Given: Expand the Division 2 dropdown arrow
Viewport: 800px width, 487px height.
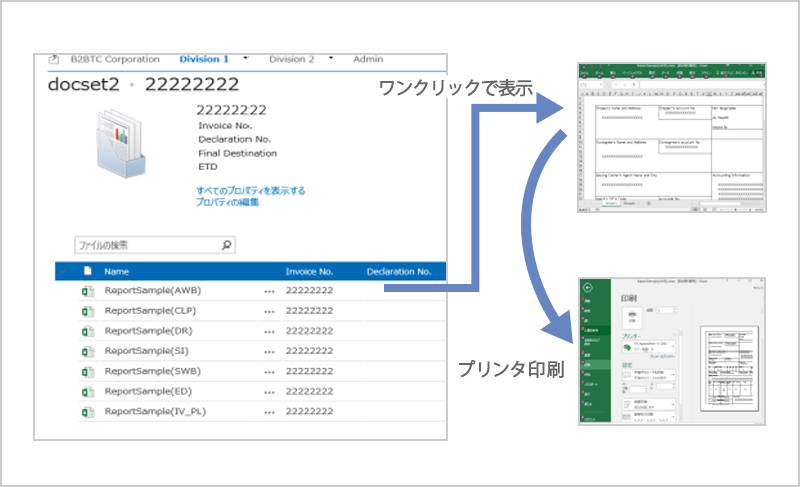Looking at the screenshot, I should pyautogui.click(x=331, y=59).
